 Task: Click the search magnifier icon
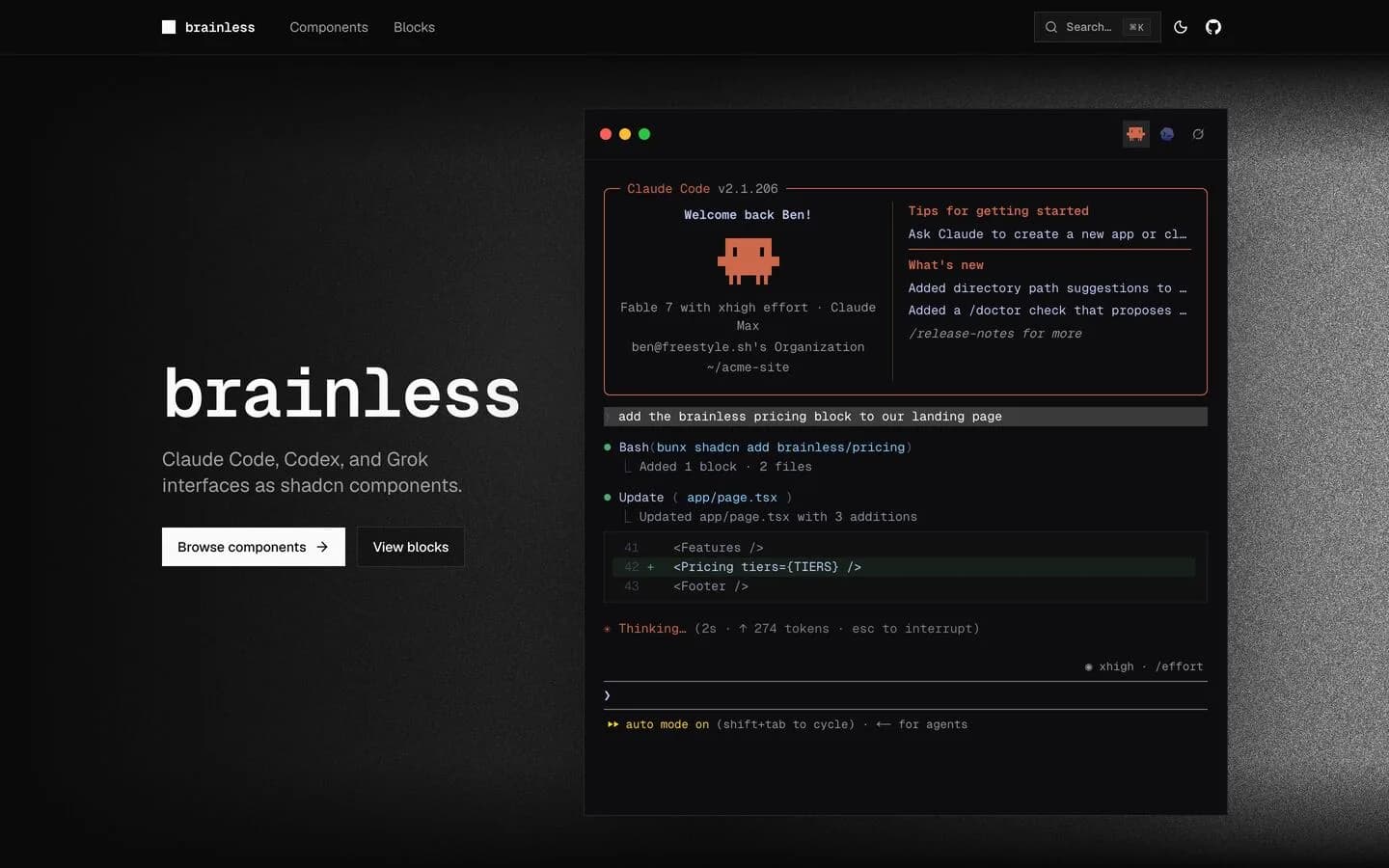pos(1051,27)
